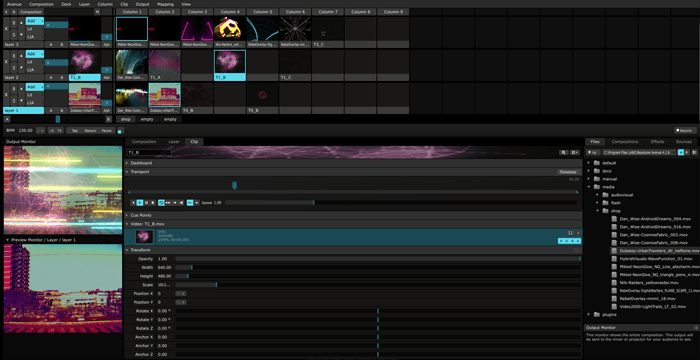Click the BPM Pause button
This screenshot has height=360, width=700.
pos(107,131)
